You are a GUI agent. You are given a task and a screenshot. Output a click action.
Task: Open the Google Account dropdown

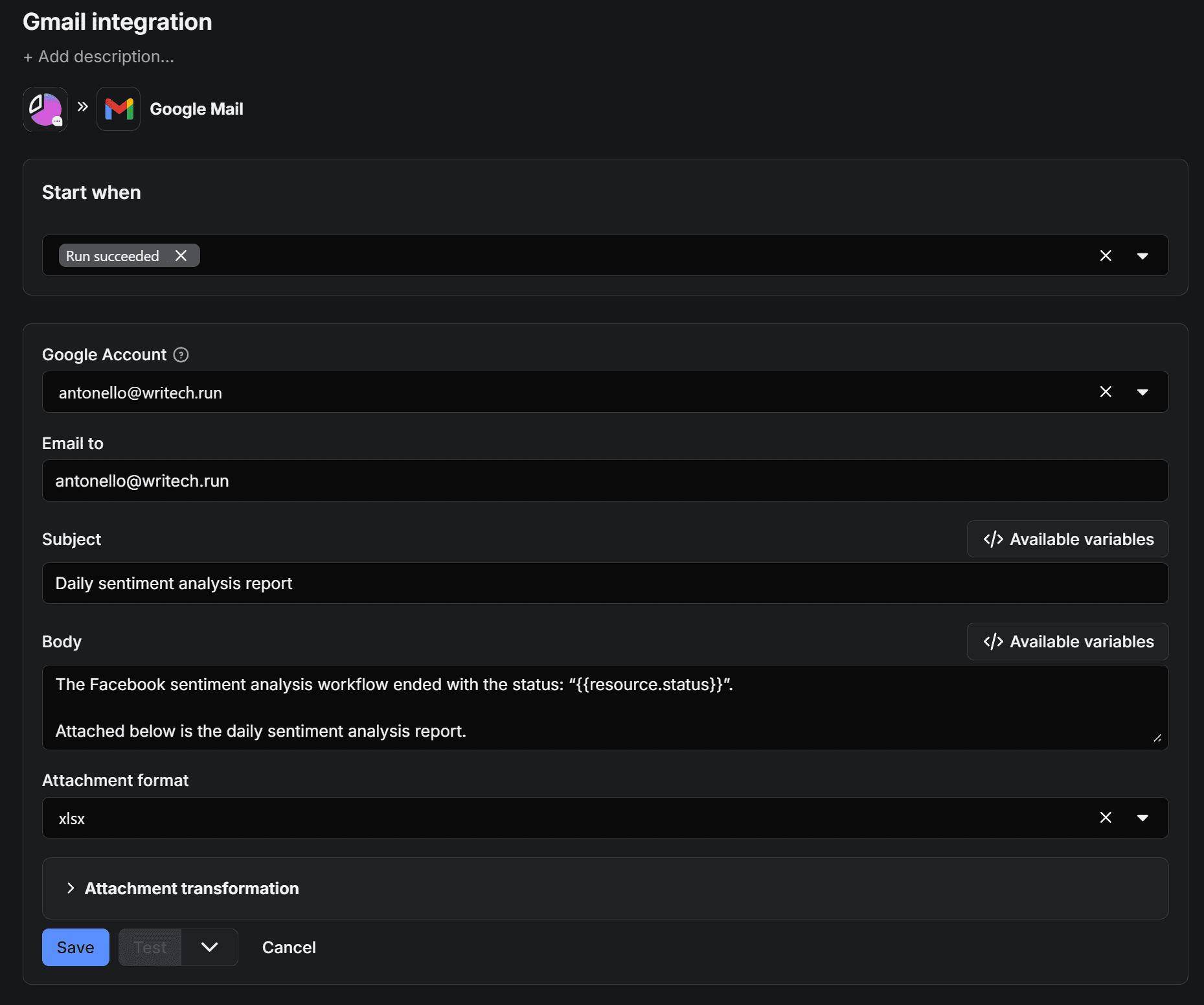[1142, 391]
